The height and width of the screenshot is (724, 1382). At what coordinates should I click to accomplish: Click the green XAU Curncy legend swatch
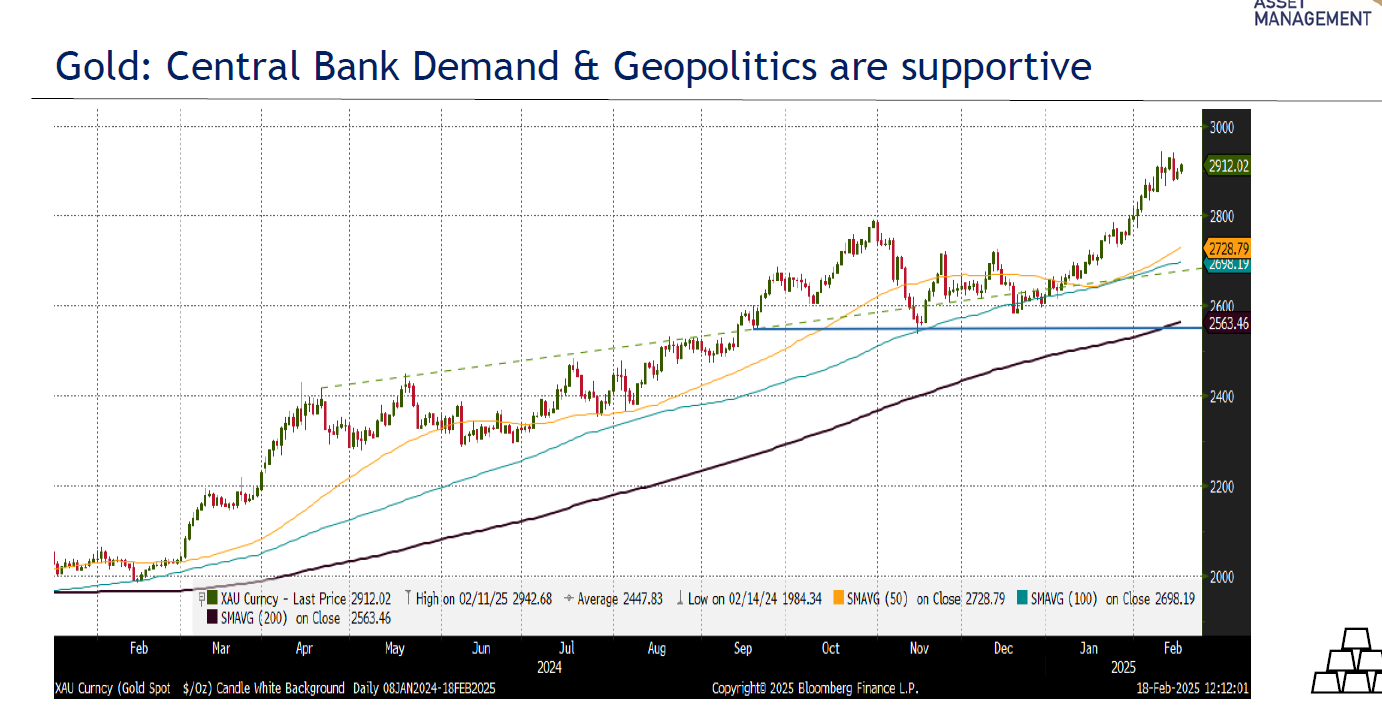pyautogui.click(x=212, y=598)
